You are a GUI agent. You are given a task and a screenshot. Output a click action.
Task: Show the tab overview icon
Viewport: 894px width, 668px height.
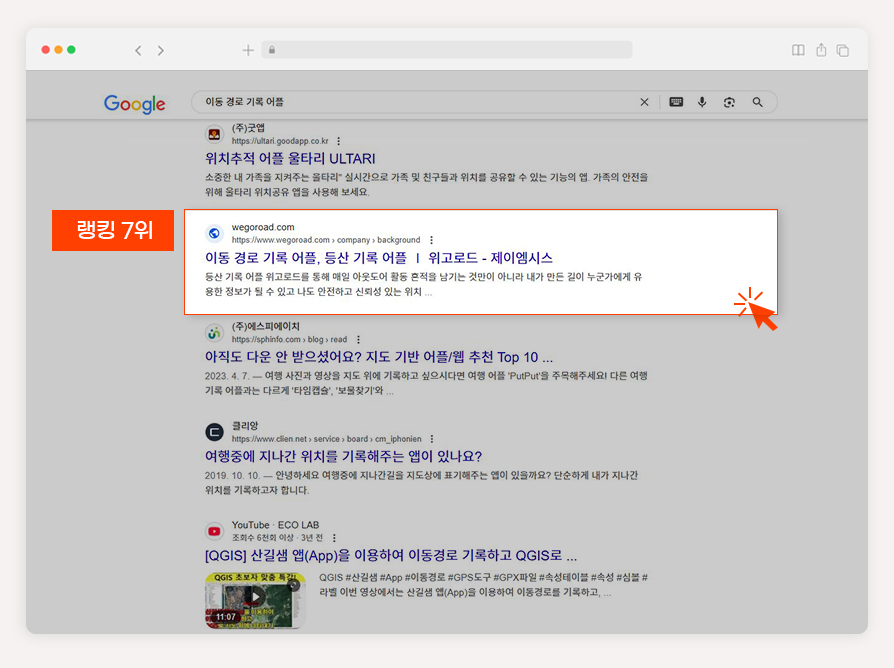[843, 50]
